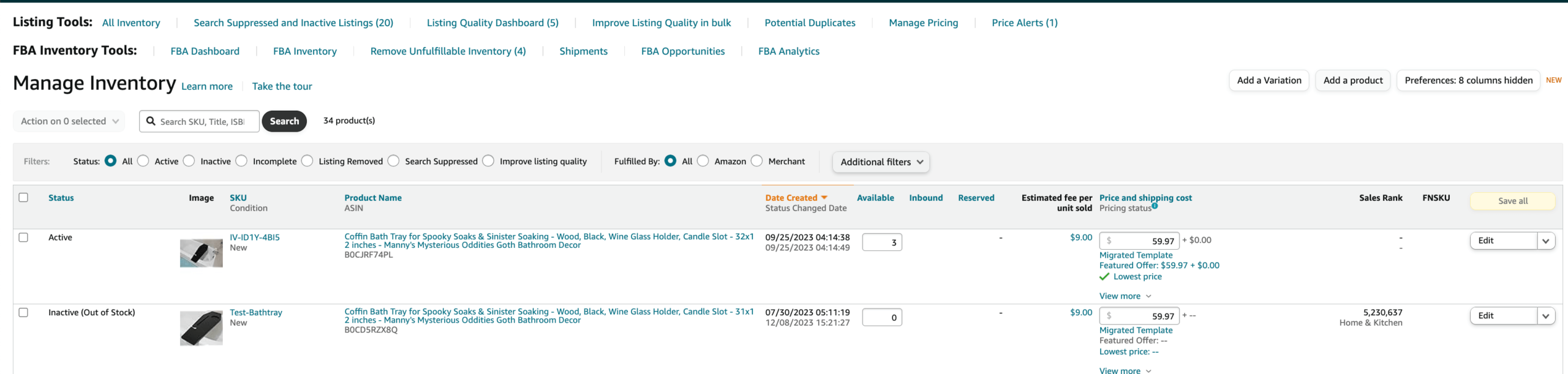Screen dimensions: 1568x374
Task: Click the Add a product button
Action: coord(1353,80)
